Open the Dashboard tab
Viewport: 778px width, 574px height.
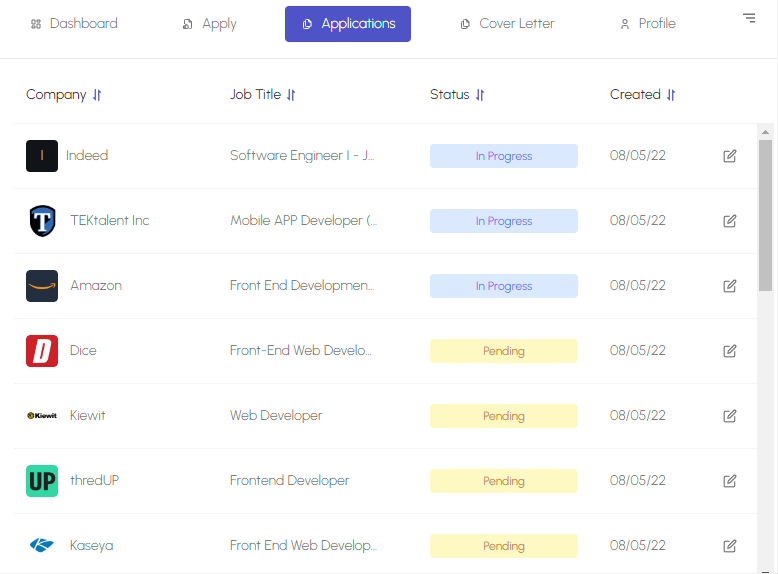[x=74, y=24]
